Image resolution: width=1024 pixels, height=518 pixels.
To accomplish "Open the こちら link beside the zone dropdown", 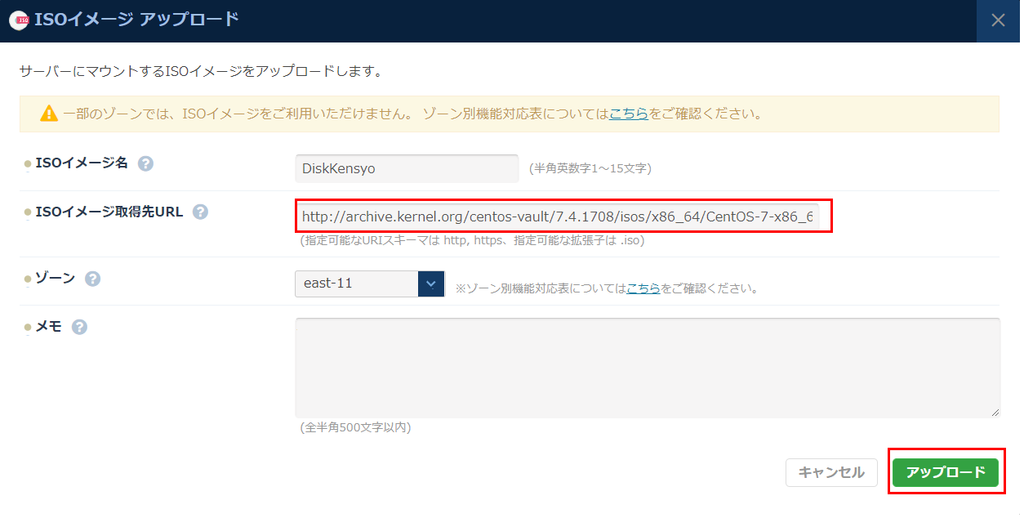I will pos(643,289).
